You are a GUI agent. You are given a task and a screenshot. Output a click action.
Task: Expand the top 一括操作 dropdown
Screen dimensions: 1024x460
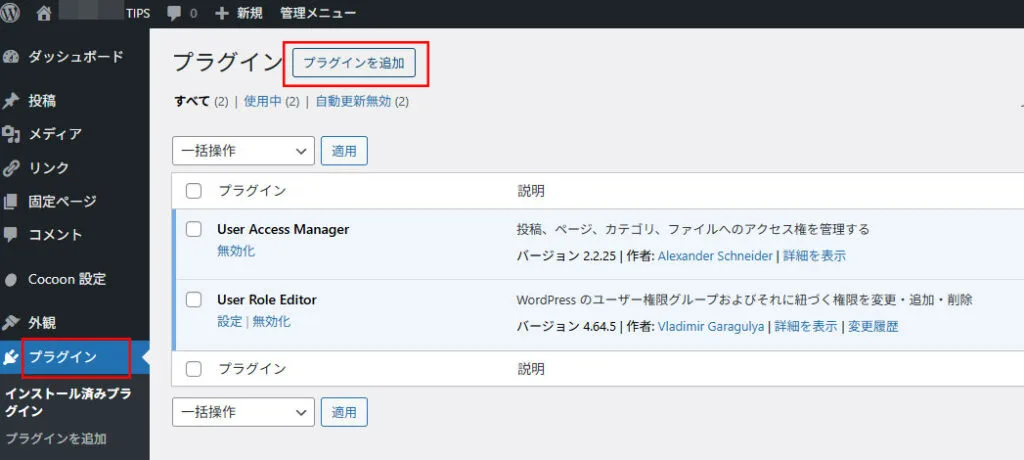point(243,151)
